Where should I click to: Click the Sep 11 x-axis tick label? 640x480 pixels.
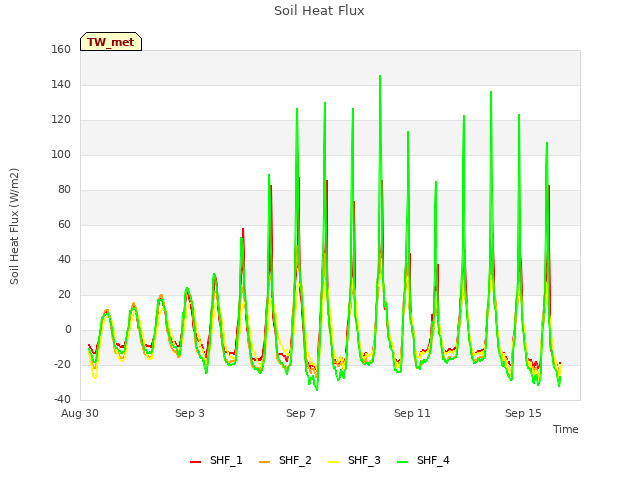pos(412,413)
